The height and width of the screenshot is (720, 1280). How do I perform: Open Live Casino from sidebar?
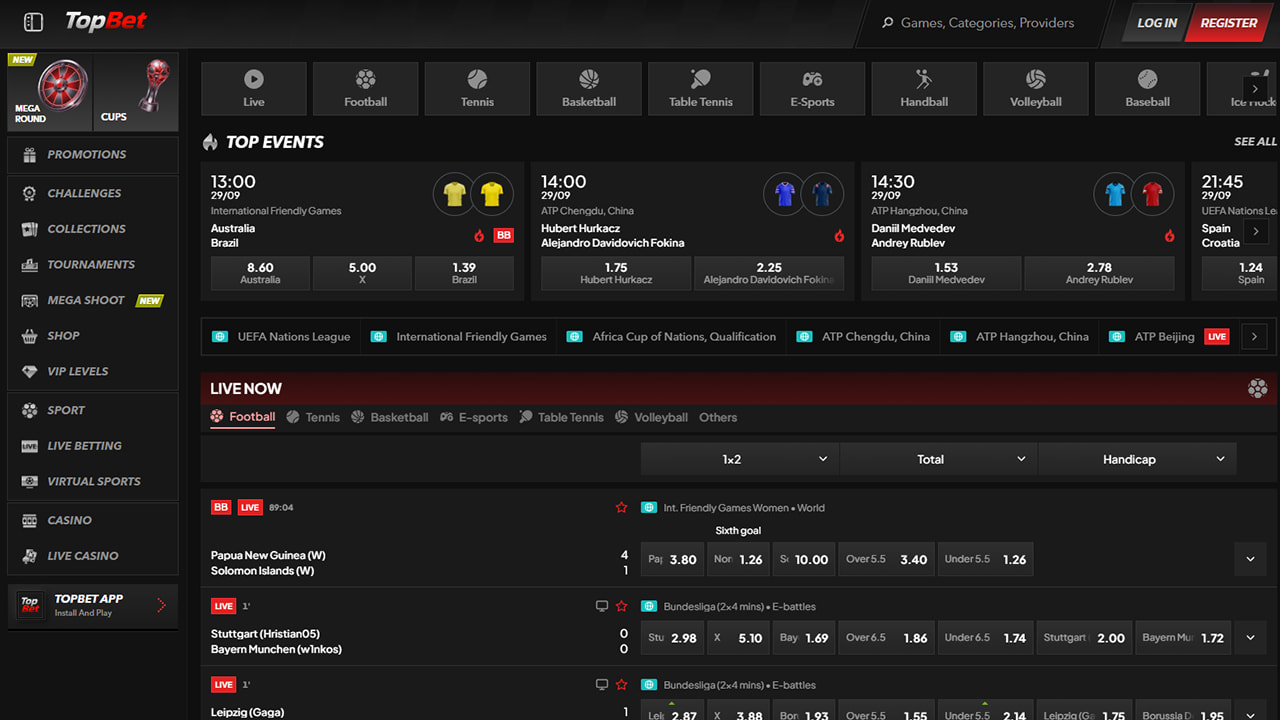click(x=93, y=556)
